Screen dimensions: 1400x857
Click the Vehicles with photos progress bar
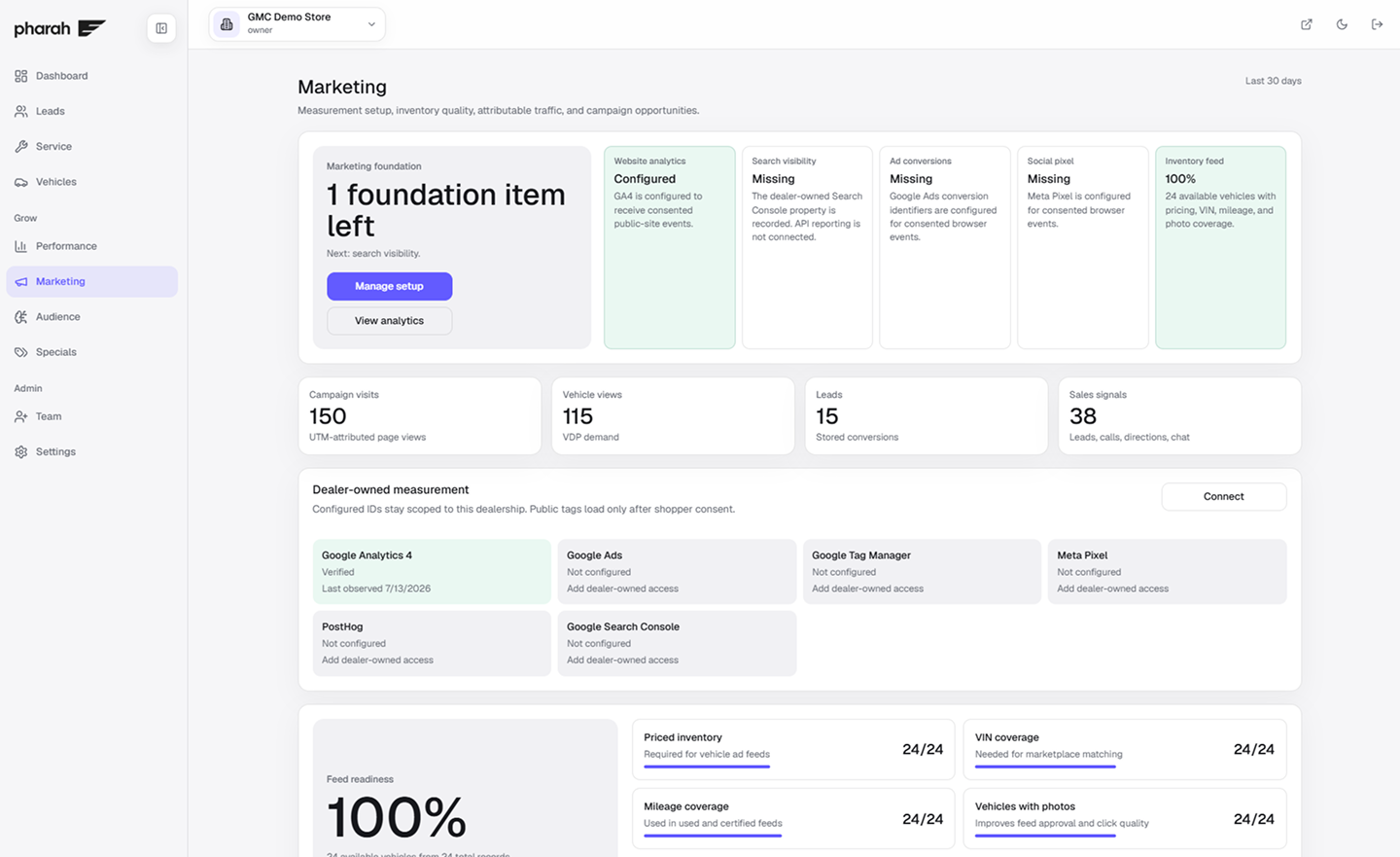(x=1045, y=836)
